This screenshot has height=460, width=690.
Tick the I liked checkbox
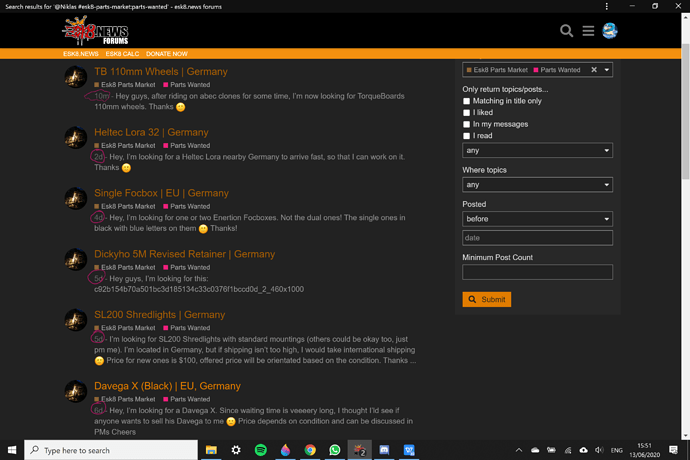click(x=467, y=113)
